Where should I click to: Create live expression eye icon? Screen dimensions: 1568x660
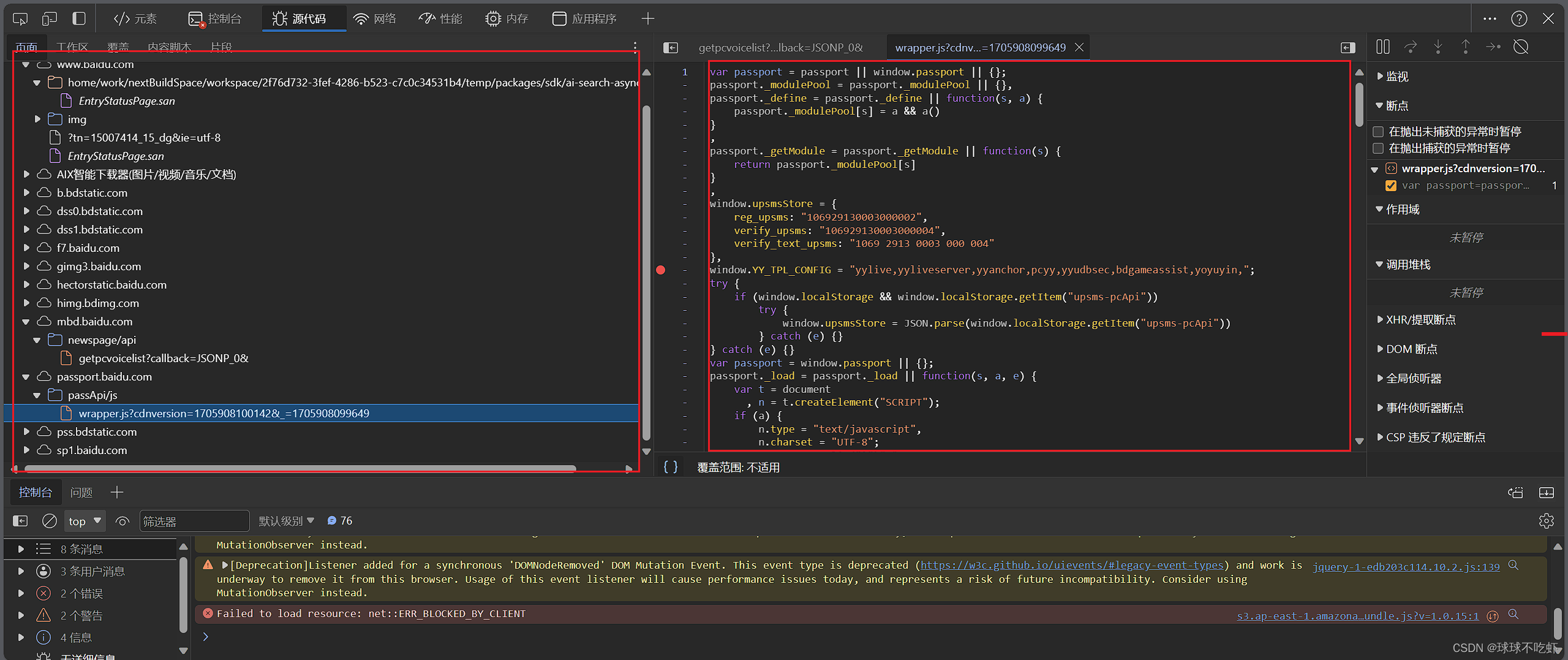123,521
